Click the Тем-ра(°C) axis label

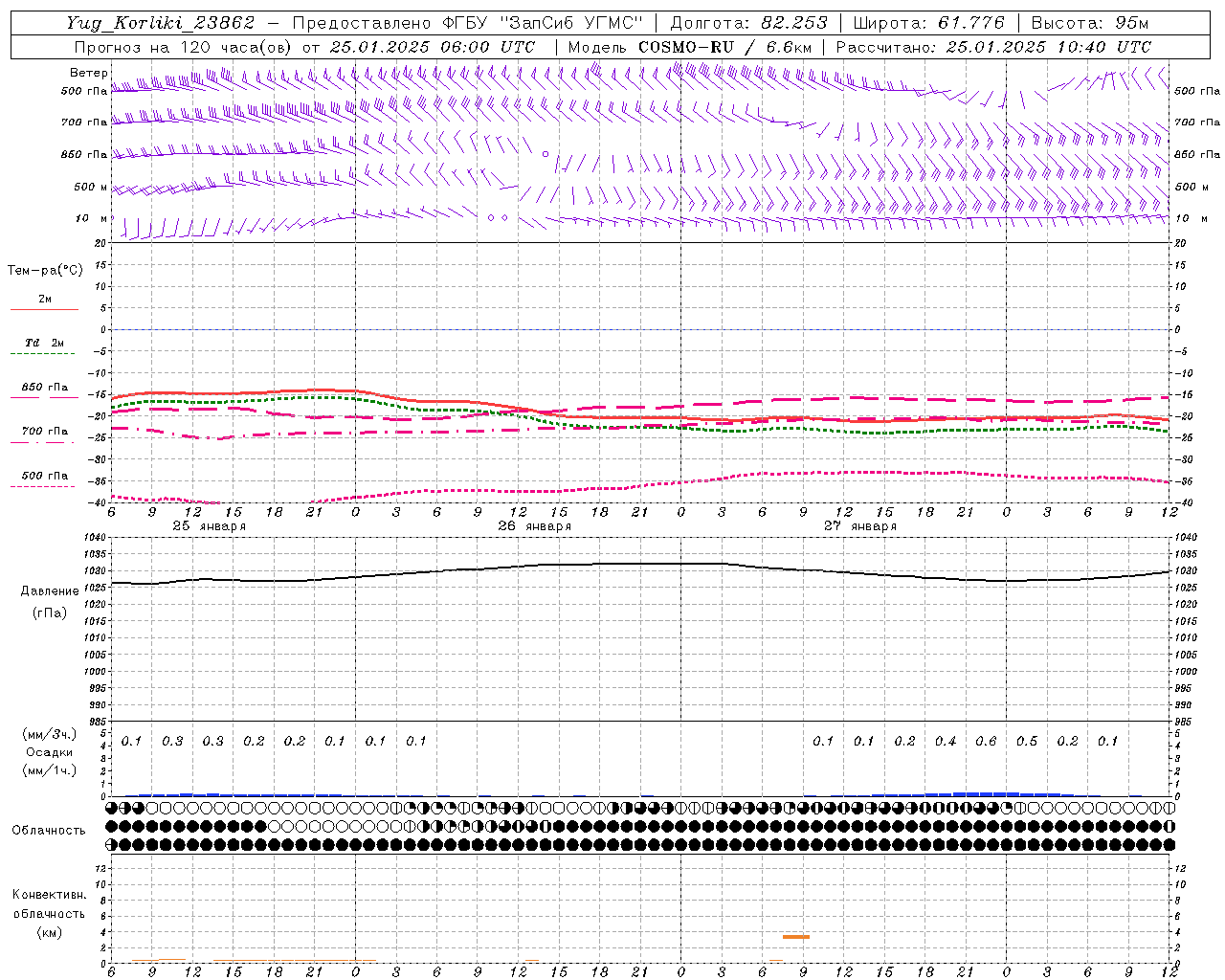point(45,271)
